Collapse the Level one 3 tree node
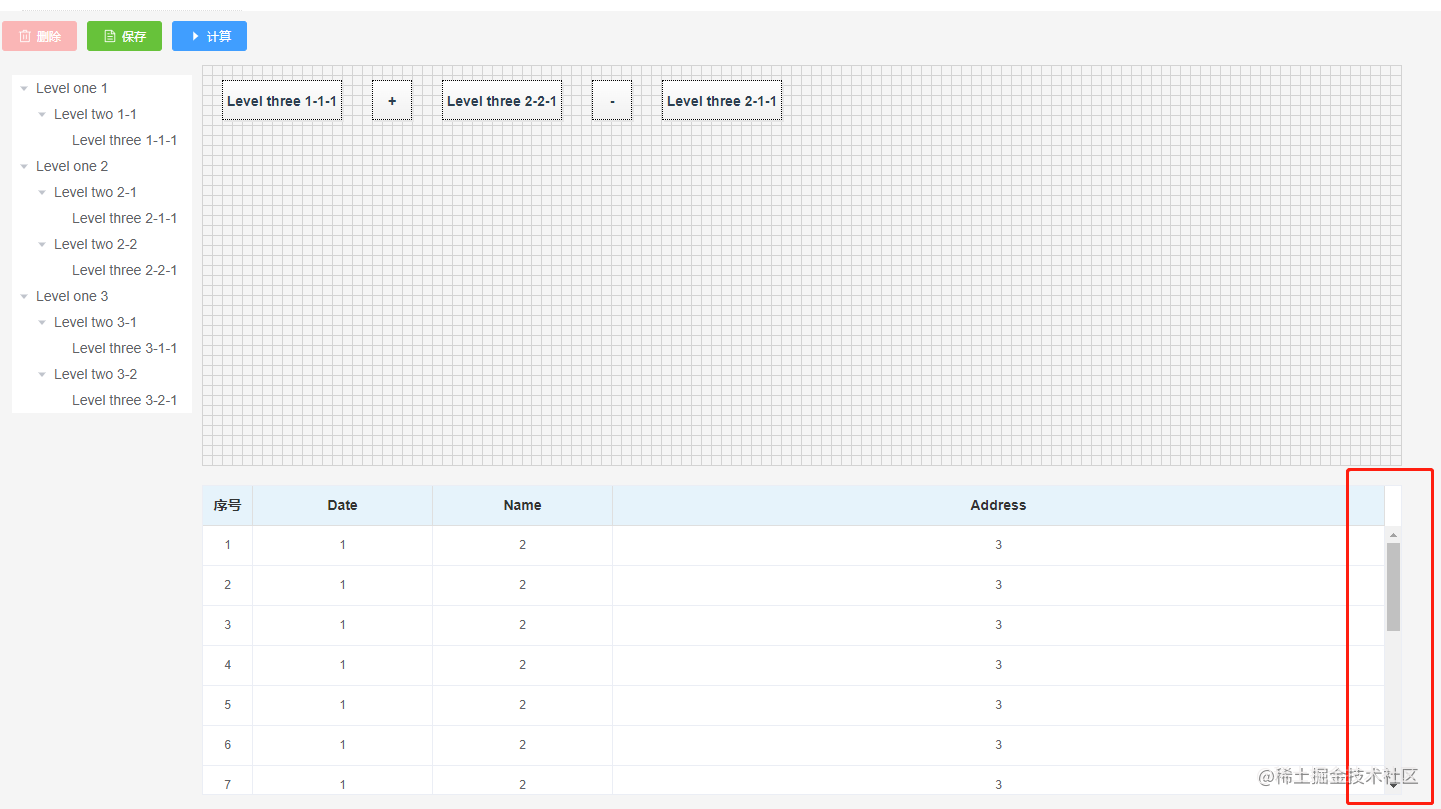This screenshot has width=1441, height=809. pyautogui.click(x=24, y=297)
